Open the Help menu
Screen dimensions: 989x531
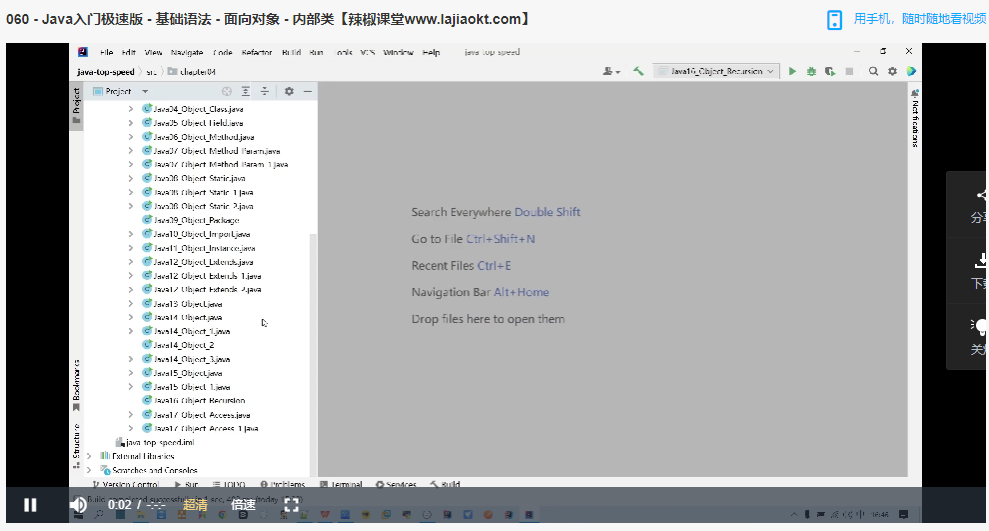[x=431, y=52]
